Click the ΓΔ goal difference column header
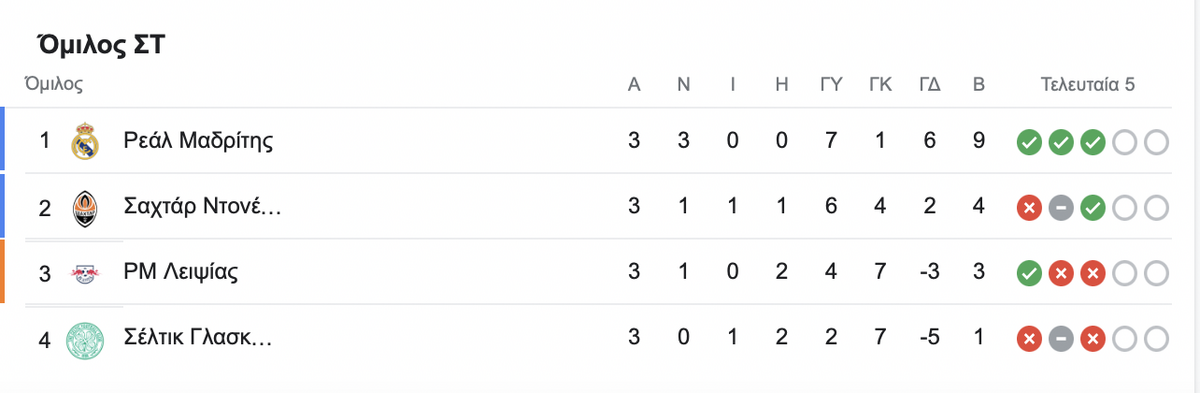 (930, 84)
